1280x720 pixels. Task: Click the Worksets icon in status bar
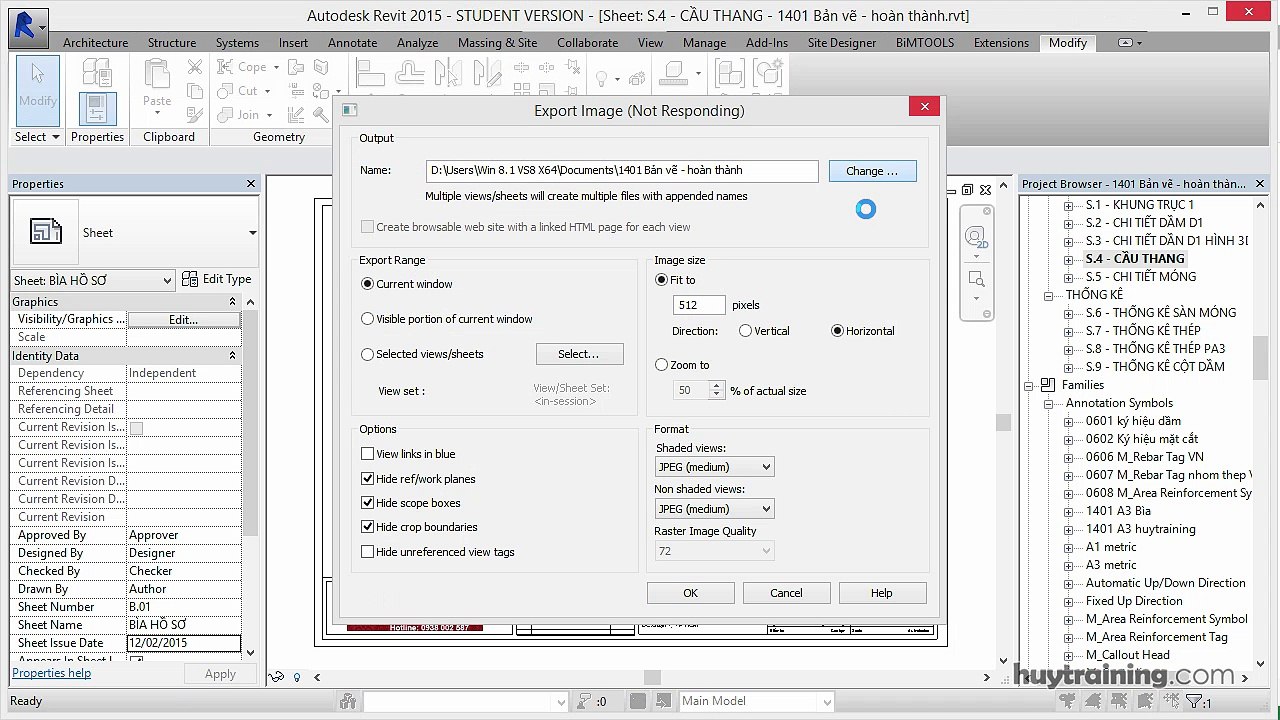click(348, 702)
